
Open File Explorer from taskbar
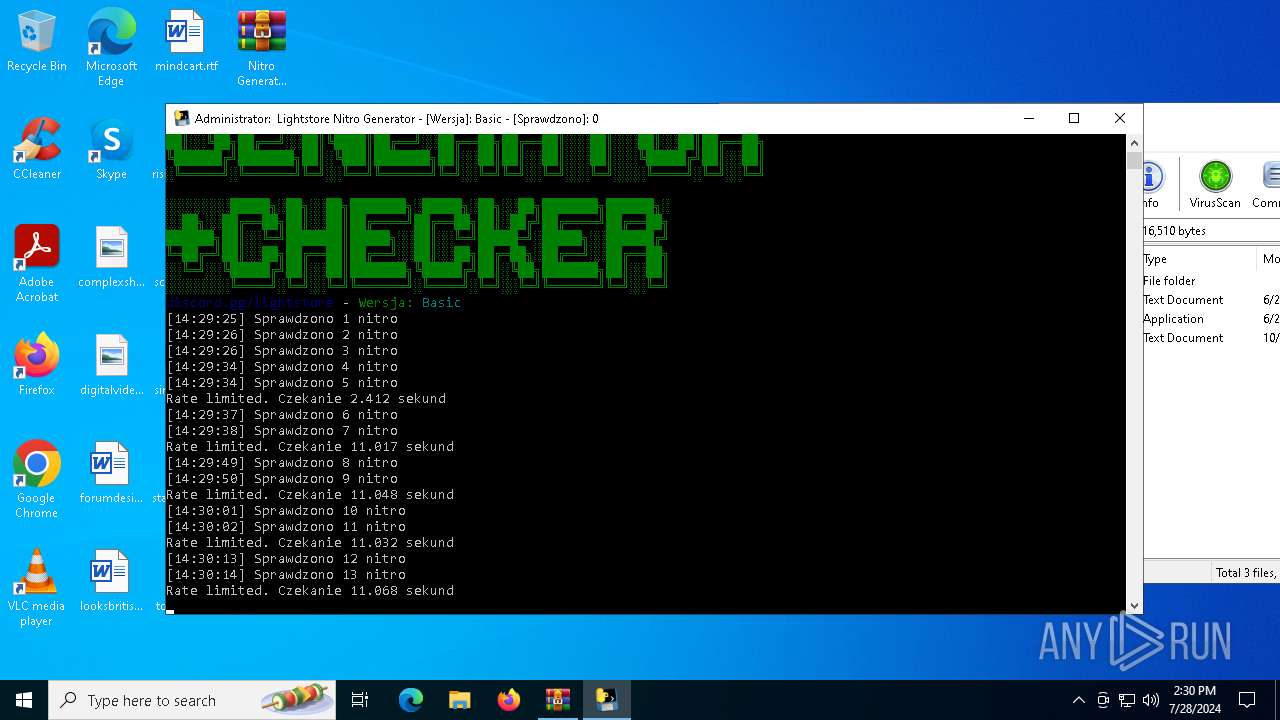pyautogui.click(x=459, y=700)
